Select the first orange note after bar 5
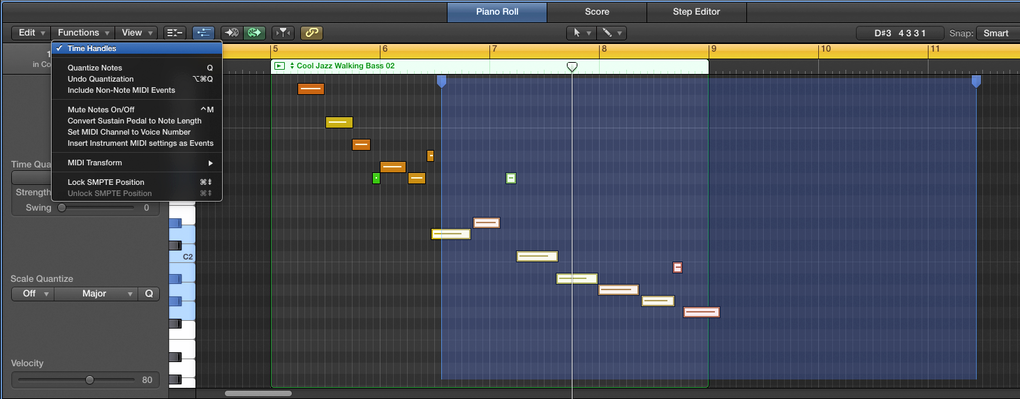1020x399 pixels. point(311,89)
